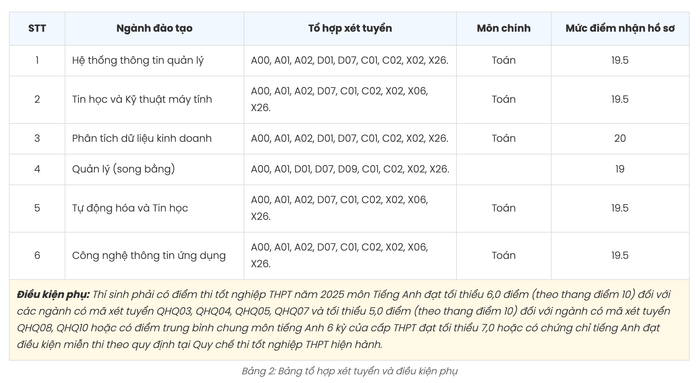This screenshot has height=383, width=700.
Task: Click the Tổ hợp xét tuyển header
Action: 350,28
